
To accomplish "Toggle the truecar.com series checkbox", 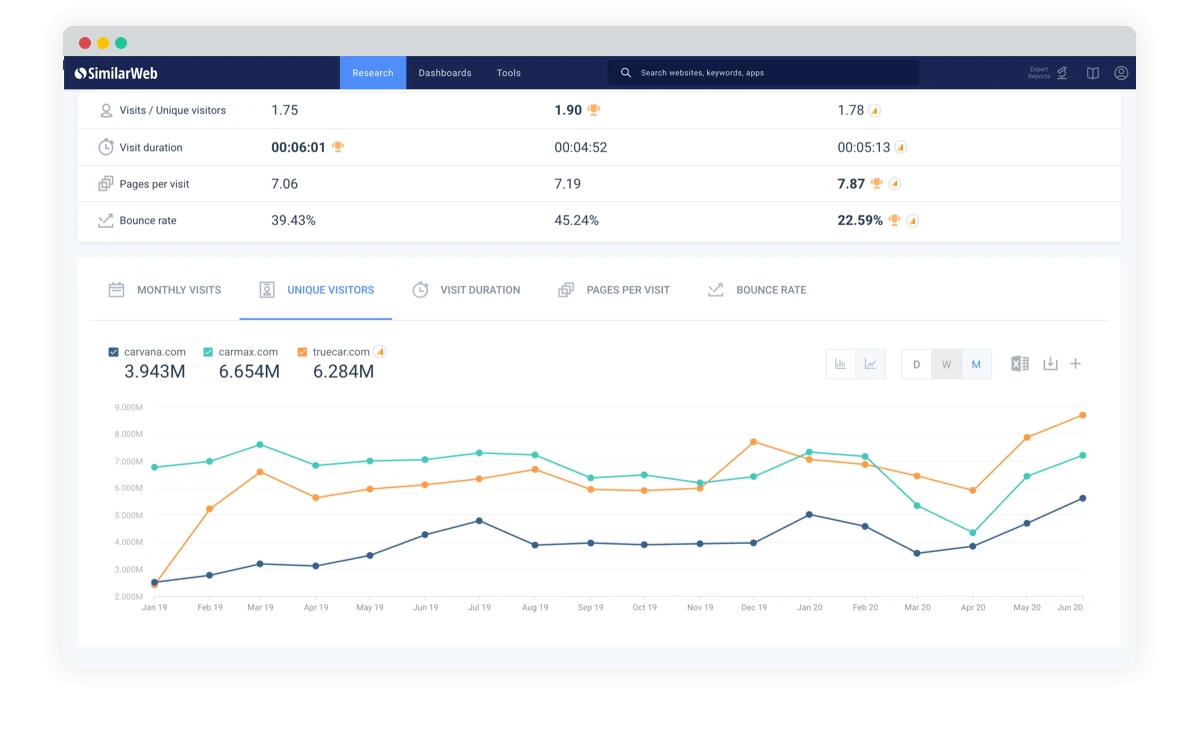I will coord(302,352).
